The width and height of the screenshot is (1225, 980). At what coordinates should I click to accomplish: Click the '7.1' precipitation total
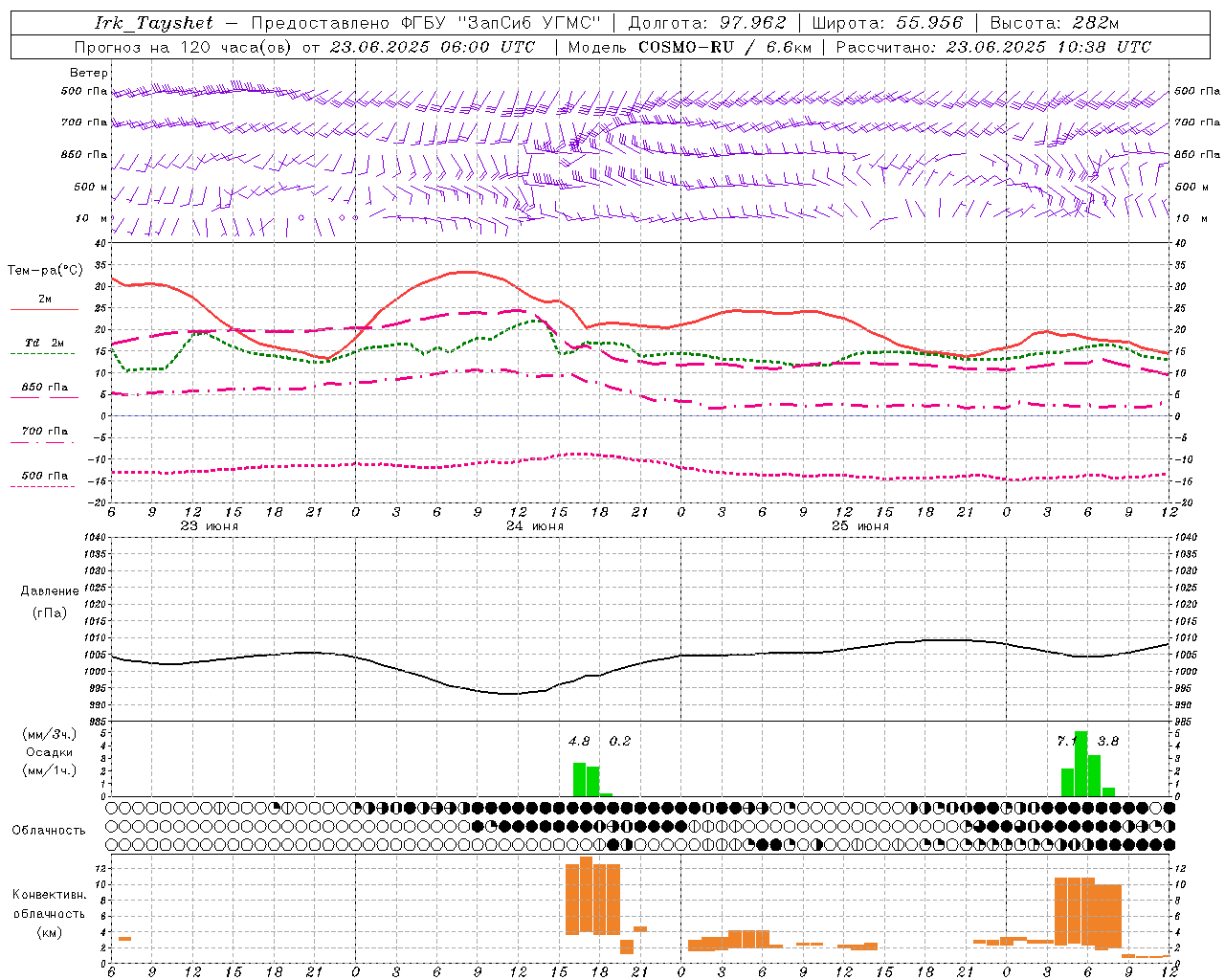click(1065, 741)
